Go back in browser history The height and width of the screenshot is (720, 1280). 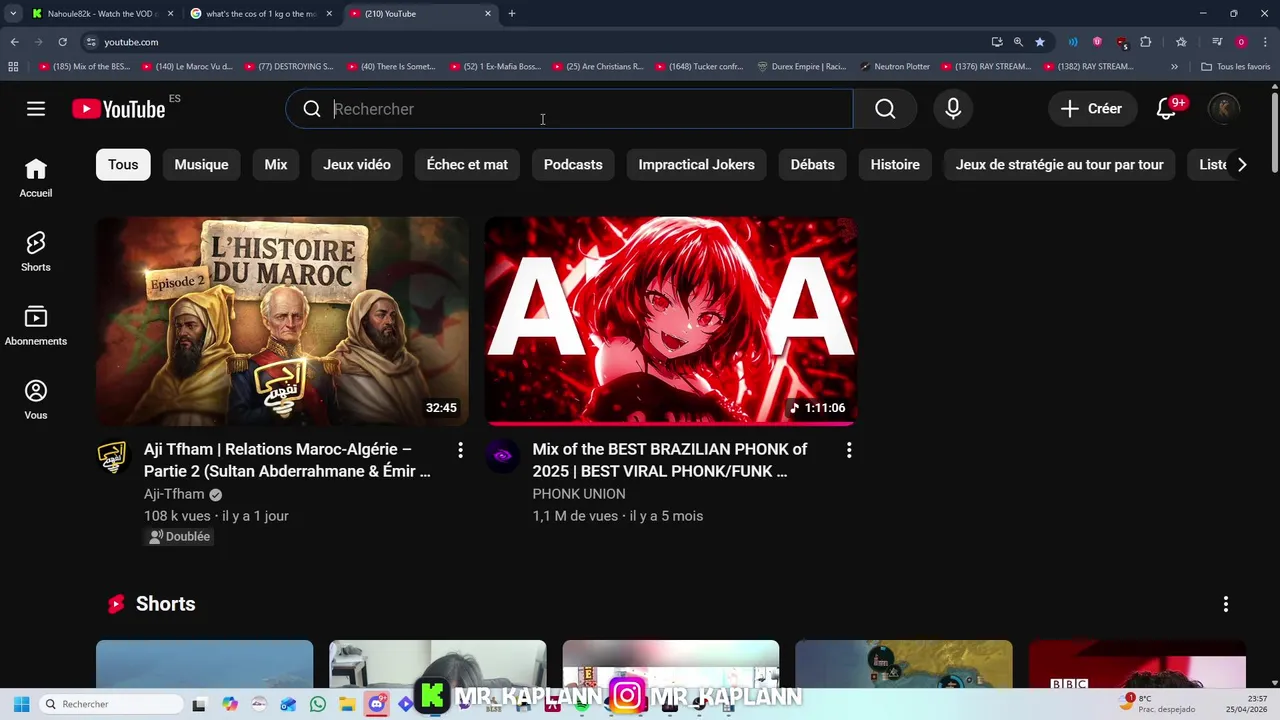tap(14, 42)
